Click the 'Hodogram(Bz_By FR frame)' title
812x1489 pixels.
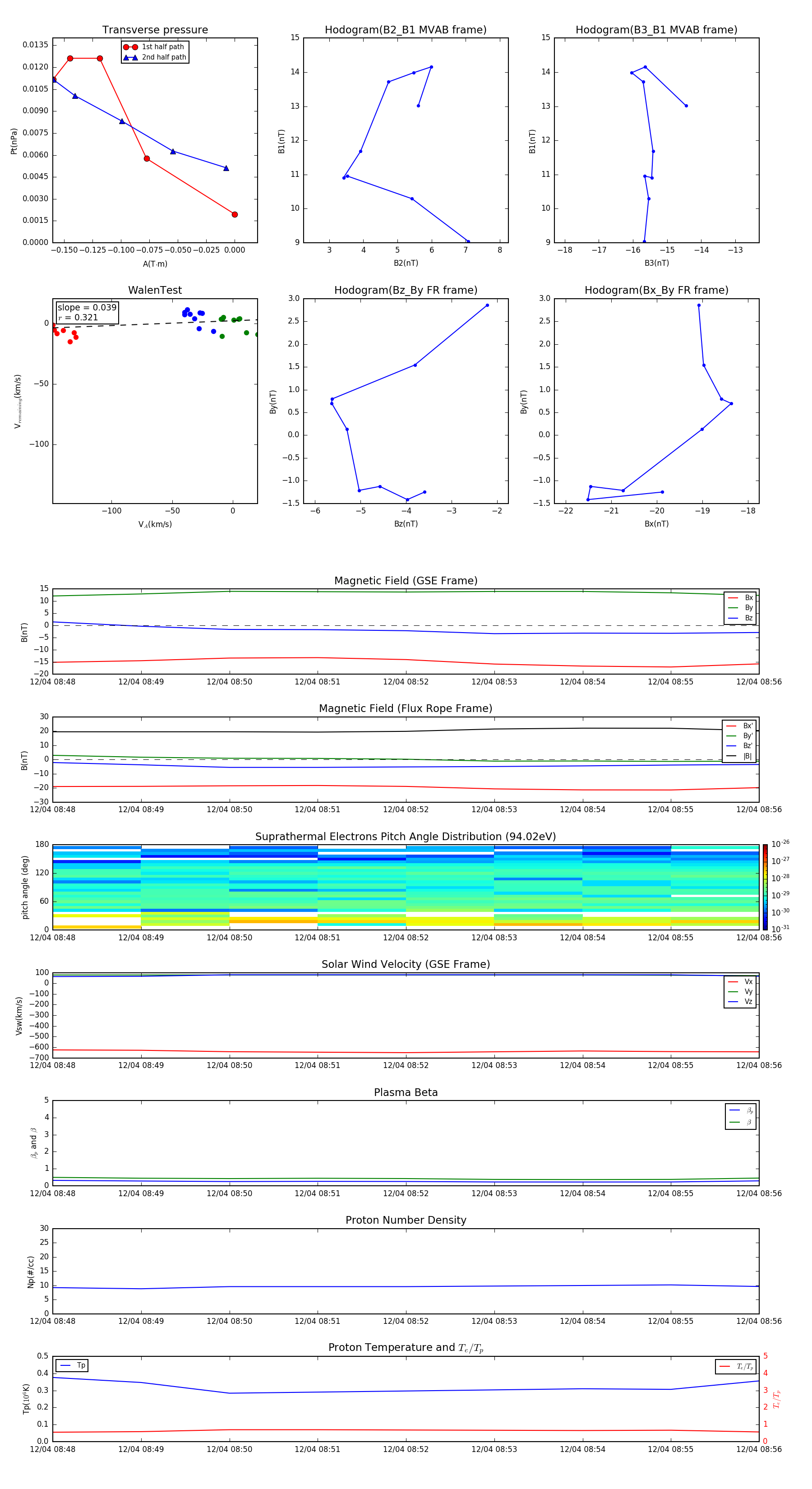[x=406, y=290]
